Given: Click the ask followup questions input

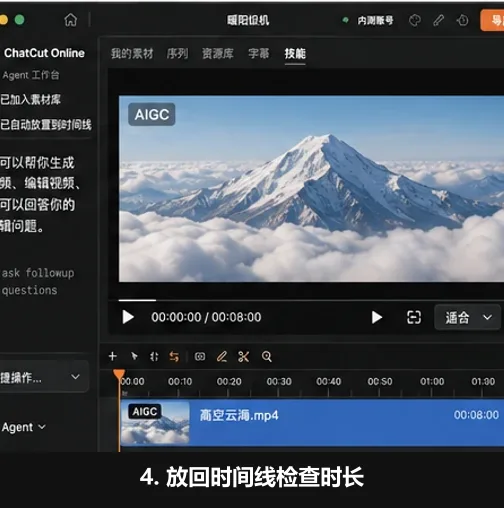Looking at the screenshot, I should (38, 282).
